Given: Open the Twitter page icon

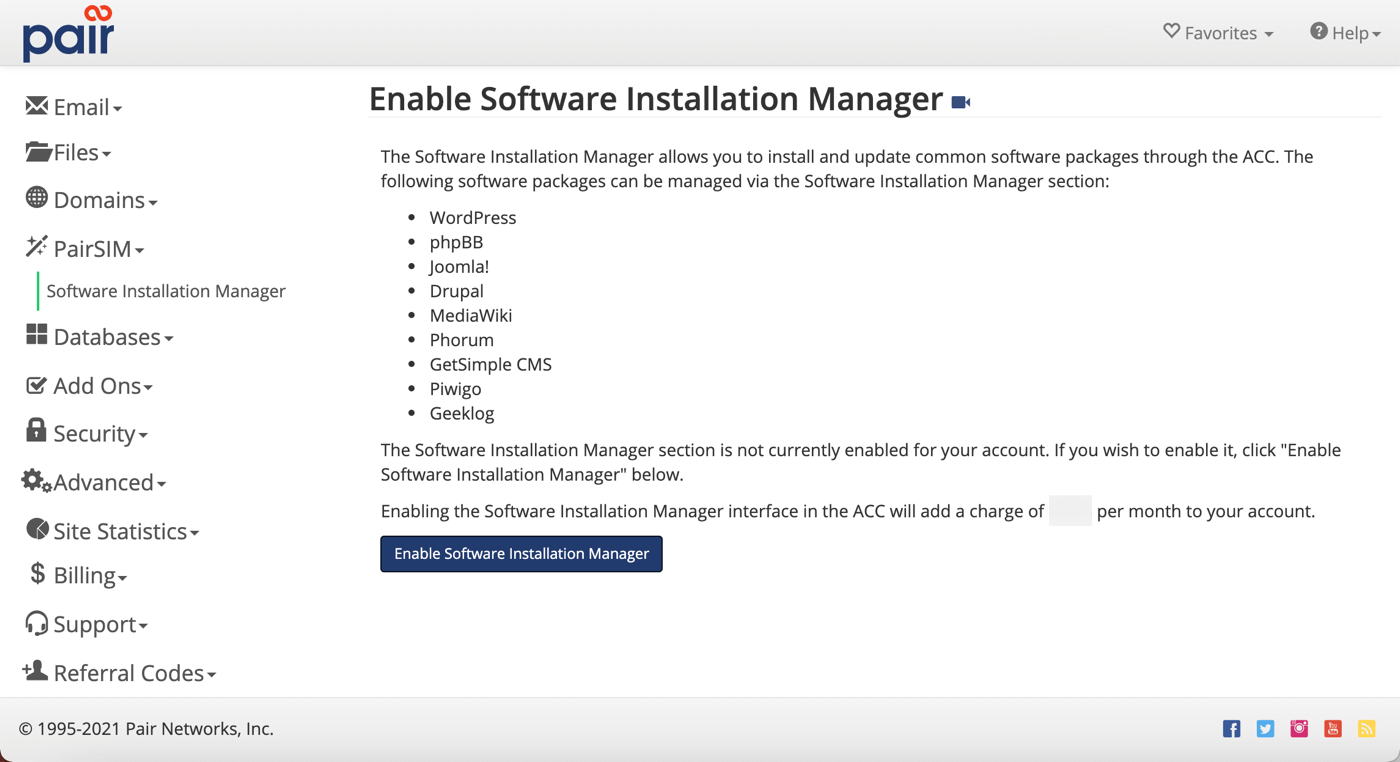Looking at the screenshot, I should tap(1266, 729).
